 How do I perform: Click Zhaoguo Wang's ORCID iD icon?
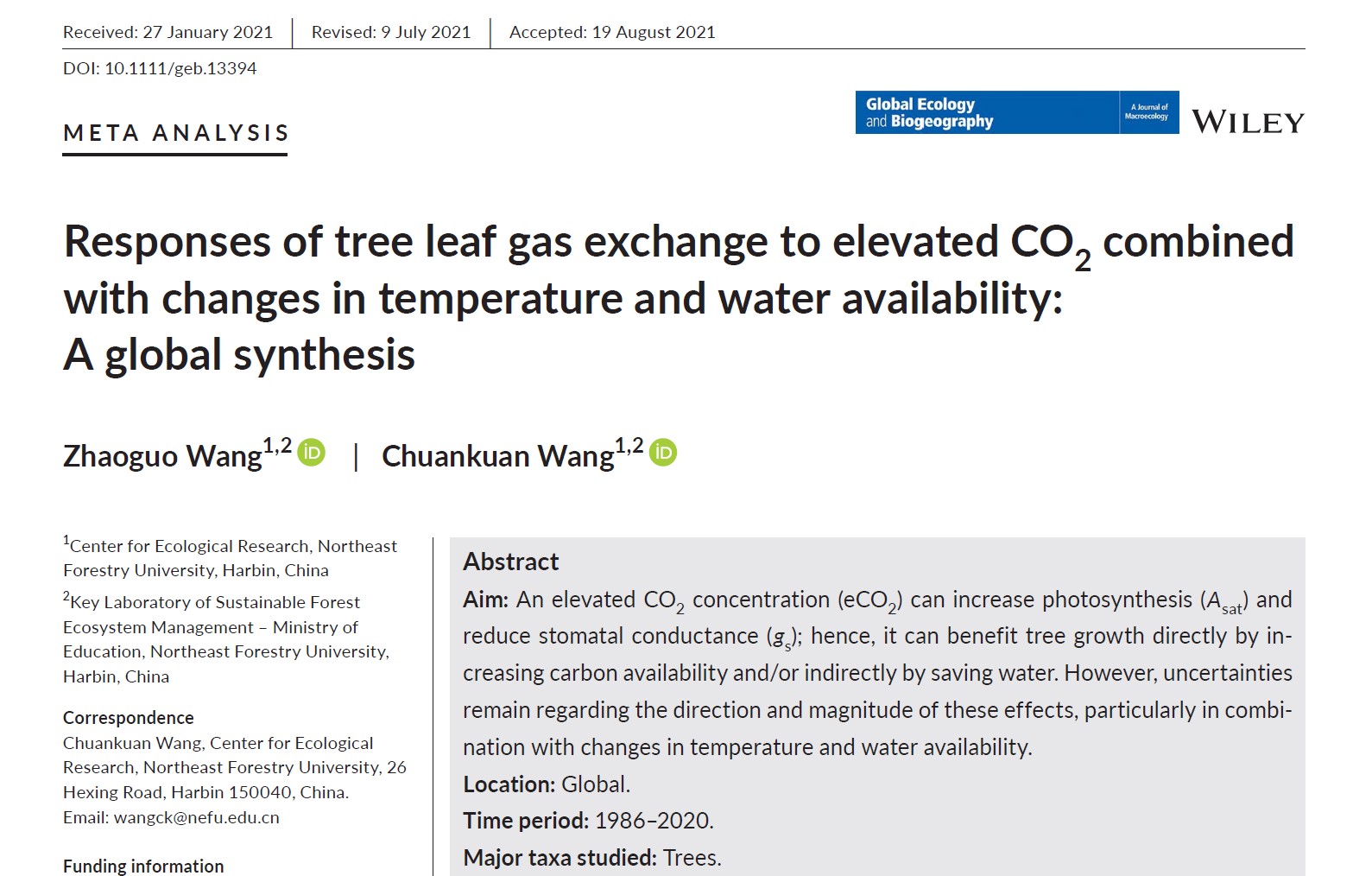(312, 453)
